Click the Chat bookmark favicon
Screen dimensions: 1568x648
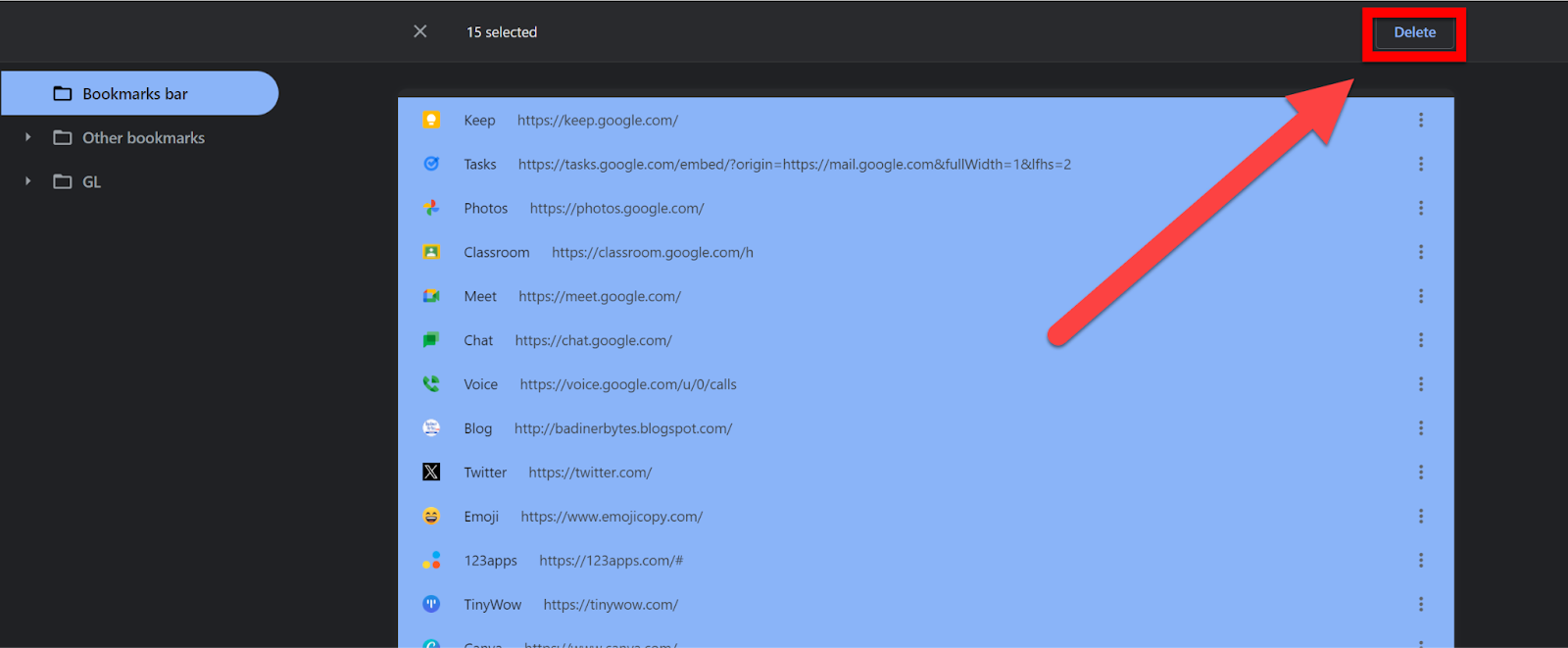click(x=431, y=340)
